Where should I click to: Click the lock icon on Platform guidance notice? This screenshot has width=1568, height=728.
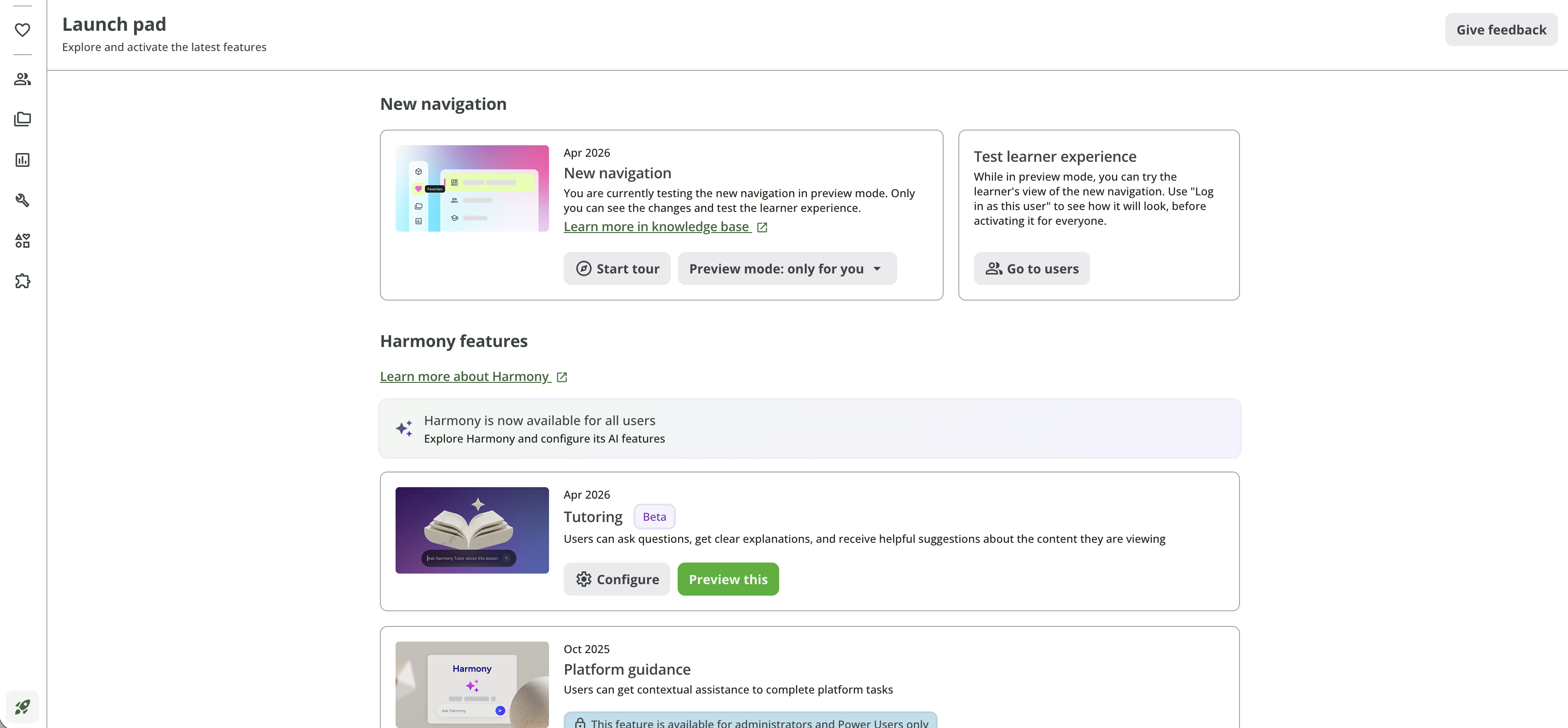click(580, 722)
